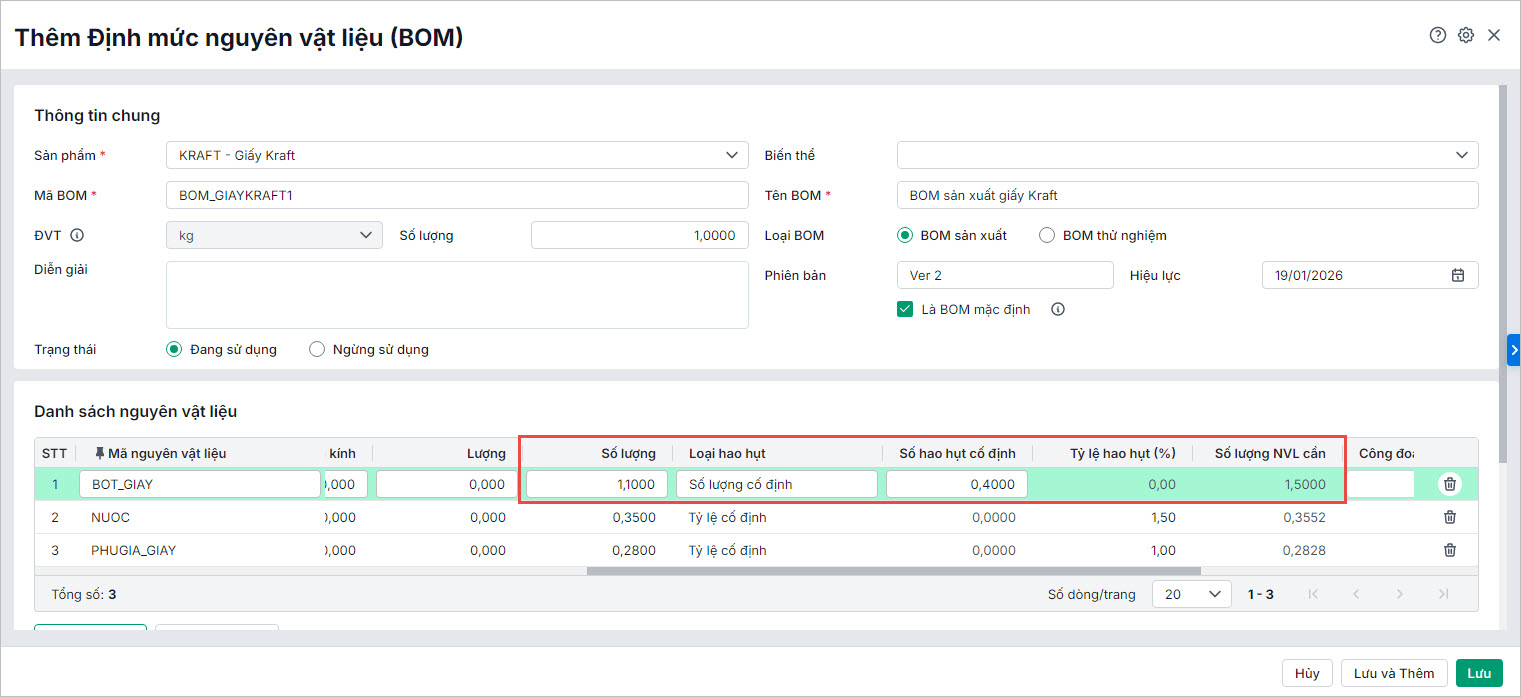Click the Số lượng NVL cần column header
Image resolution: width=1521 pixels, height=697 pixels.
pos(1269,453)
